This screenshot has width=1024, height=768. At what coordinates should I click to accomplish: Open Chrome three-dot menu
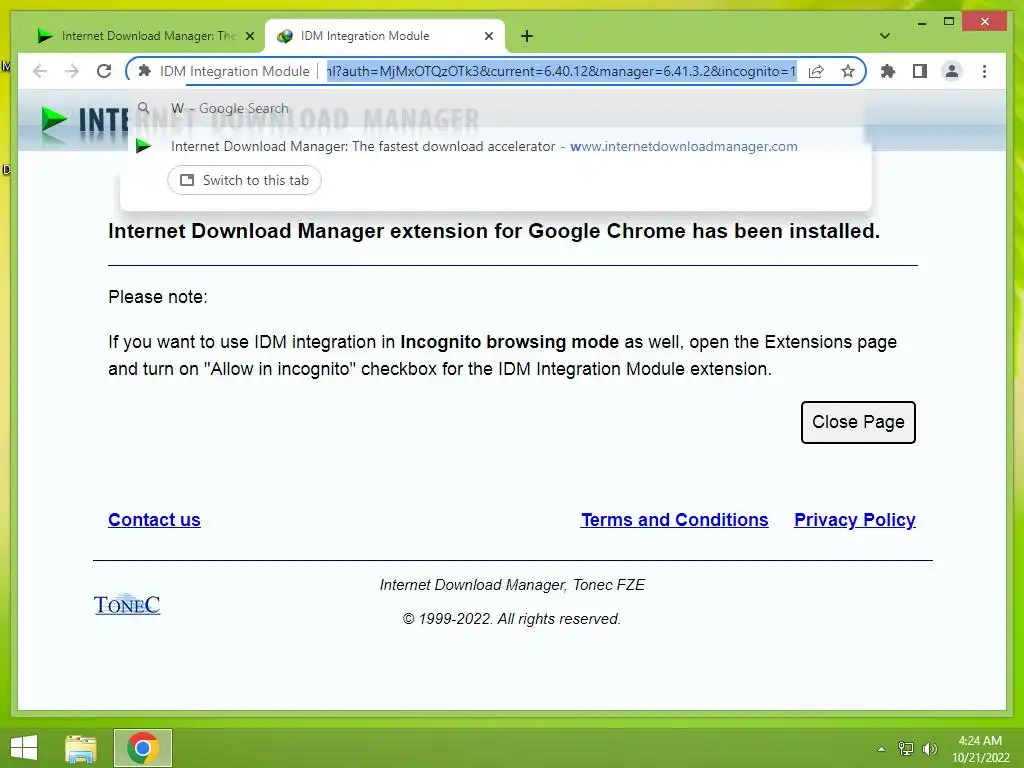pos(984,71)
